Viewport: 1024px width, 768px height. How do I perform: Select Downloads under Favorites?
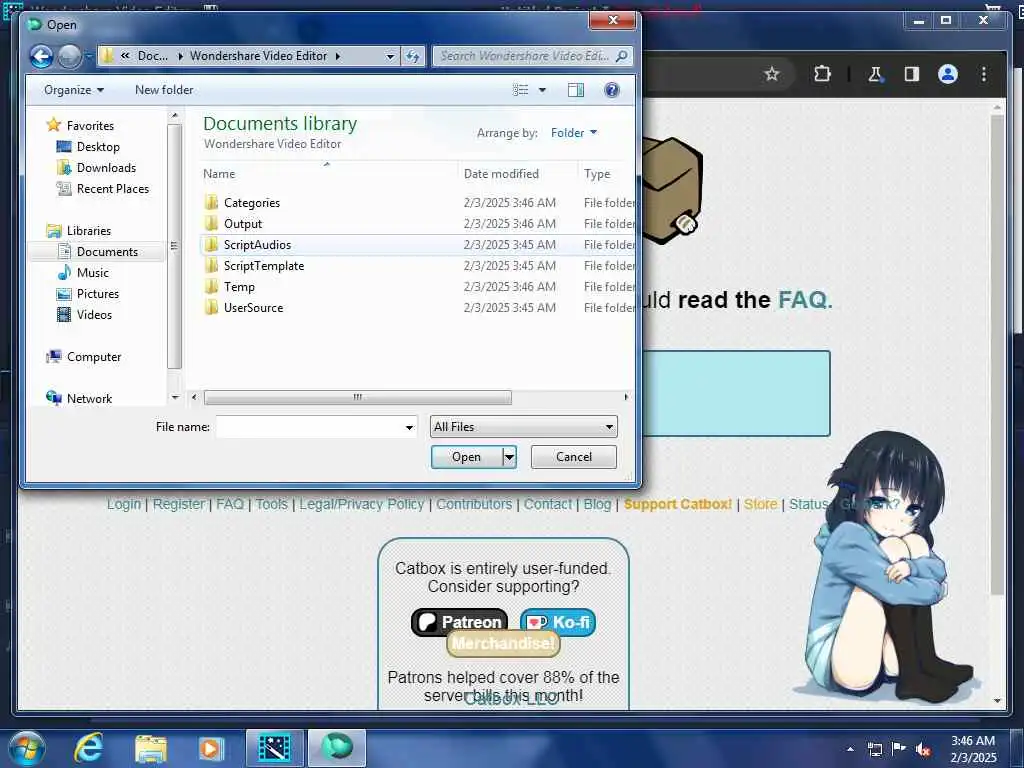click(106, 168)
